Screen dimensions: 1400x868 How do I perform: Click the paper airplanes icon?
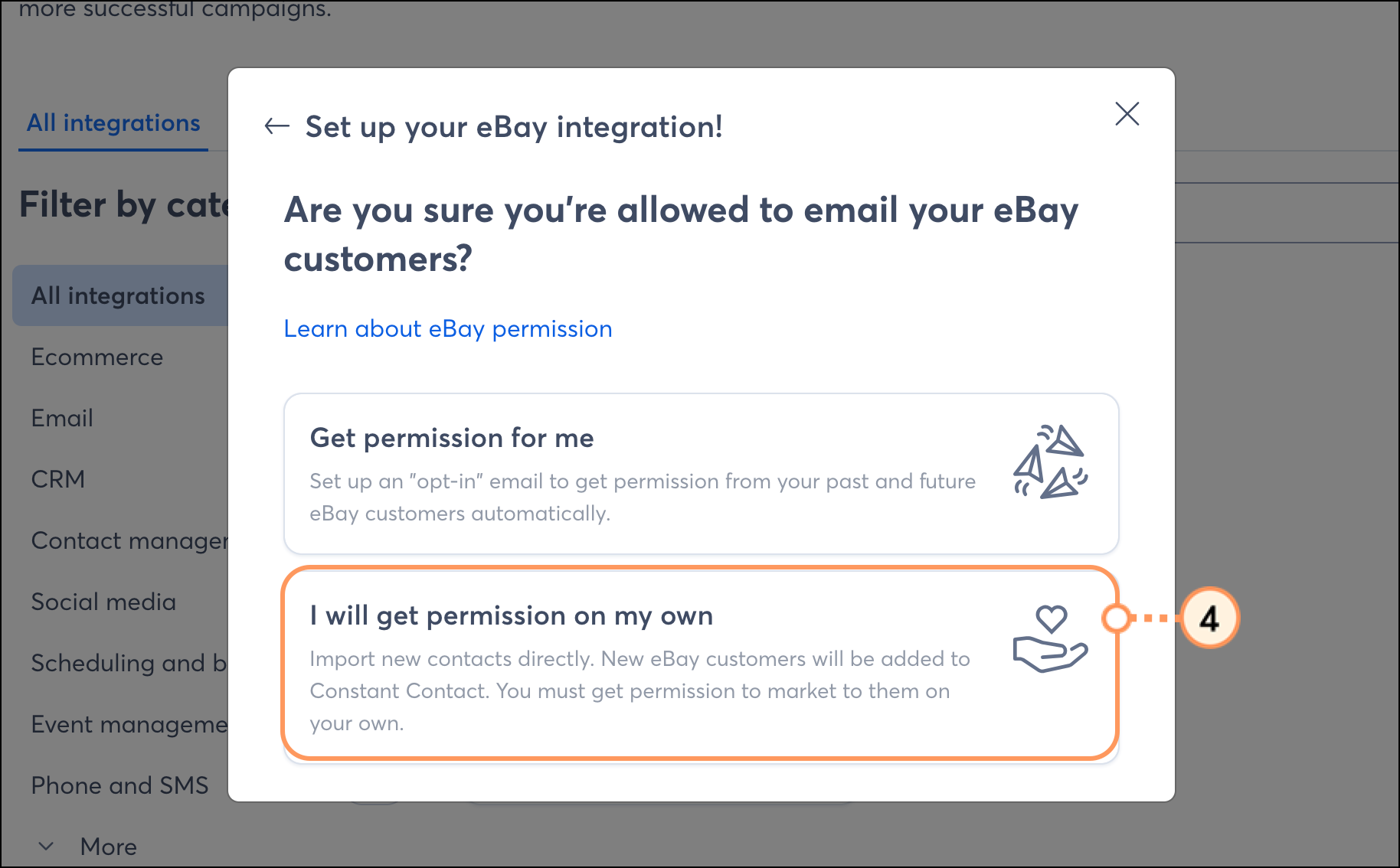pos(1051,462)
